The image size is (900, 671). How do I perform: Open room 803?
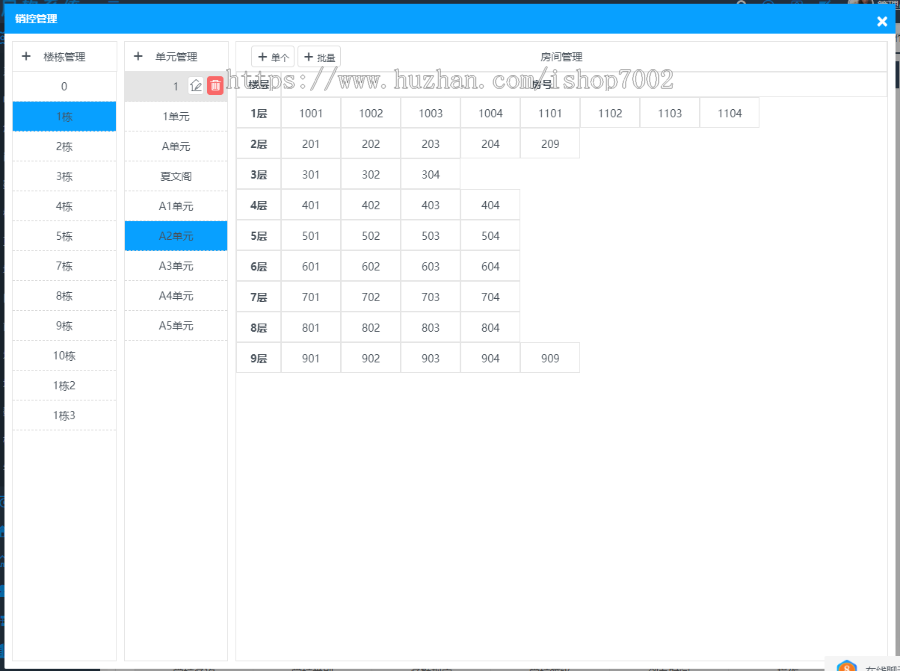pos(430,328)
